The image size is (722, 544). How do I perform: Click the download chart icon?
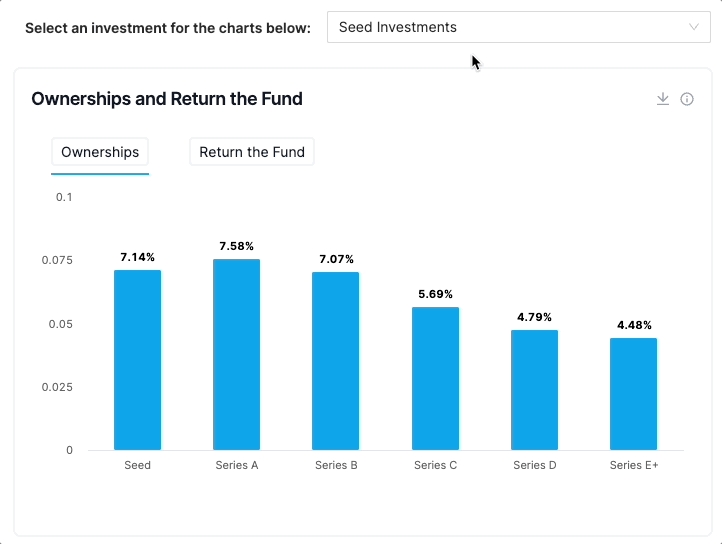click(x=662, y=99)
